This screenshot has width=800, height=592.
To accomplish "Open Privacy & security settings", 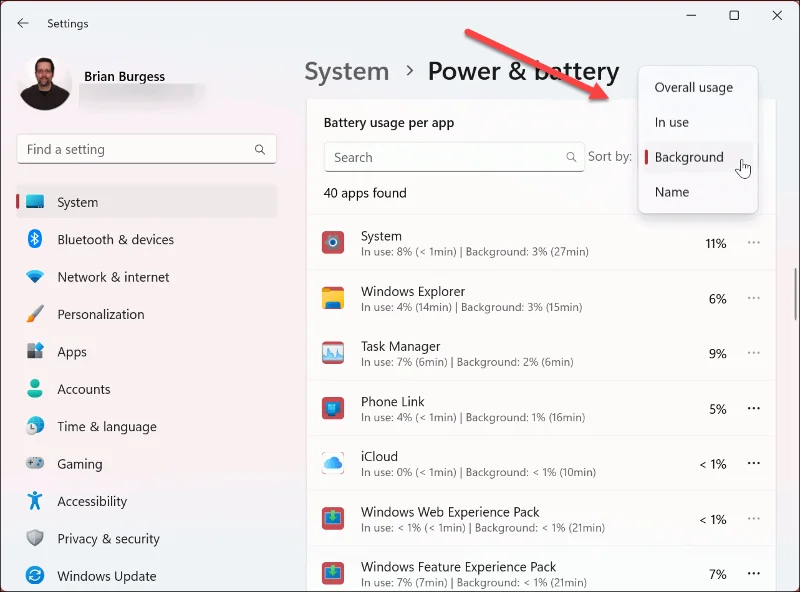I will tap(147, 538).
